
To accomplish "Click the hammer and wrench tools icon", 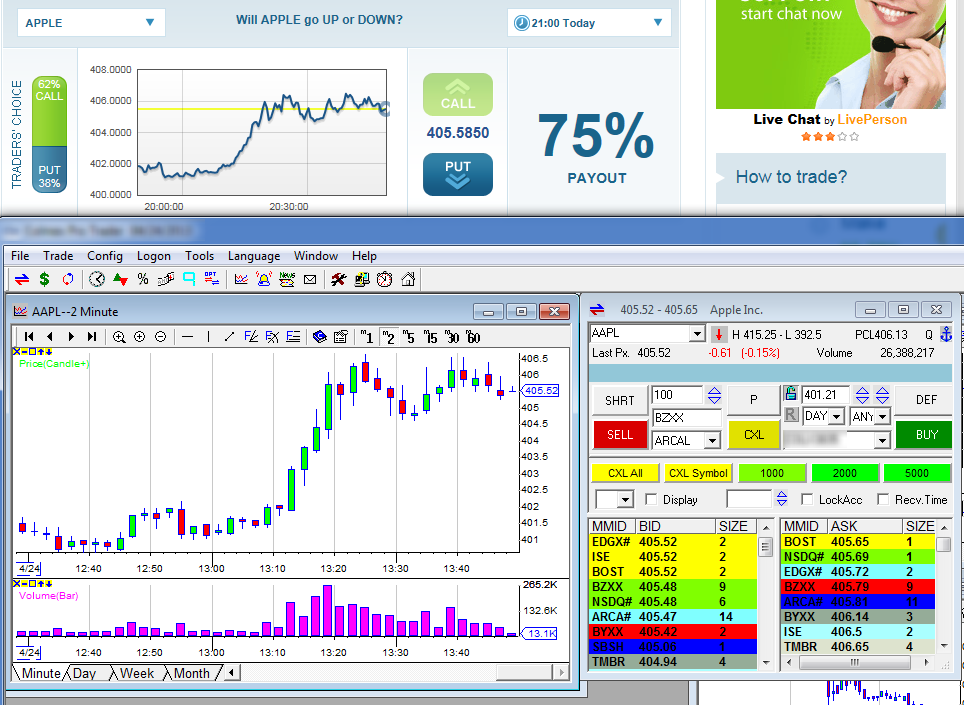I will click(339, 280).
